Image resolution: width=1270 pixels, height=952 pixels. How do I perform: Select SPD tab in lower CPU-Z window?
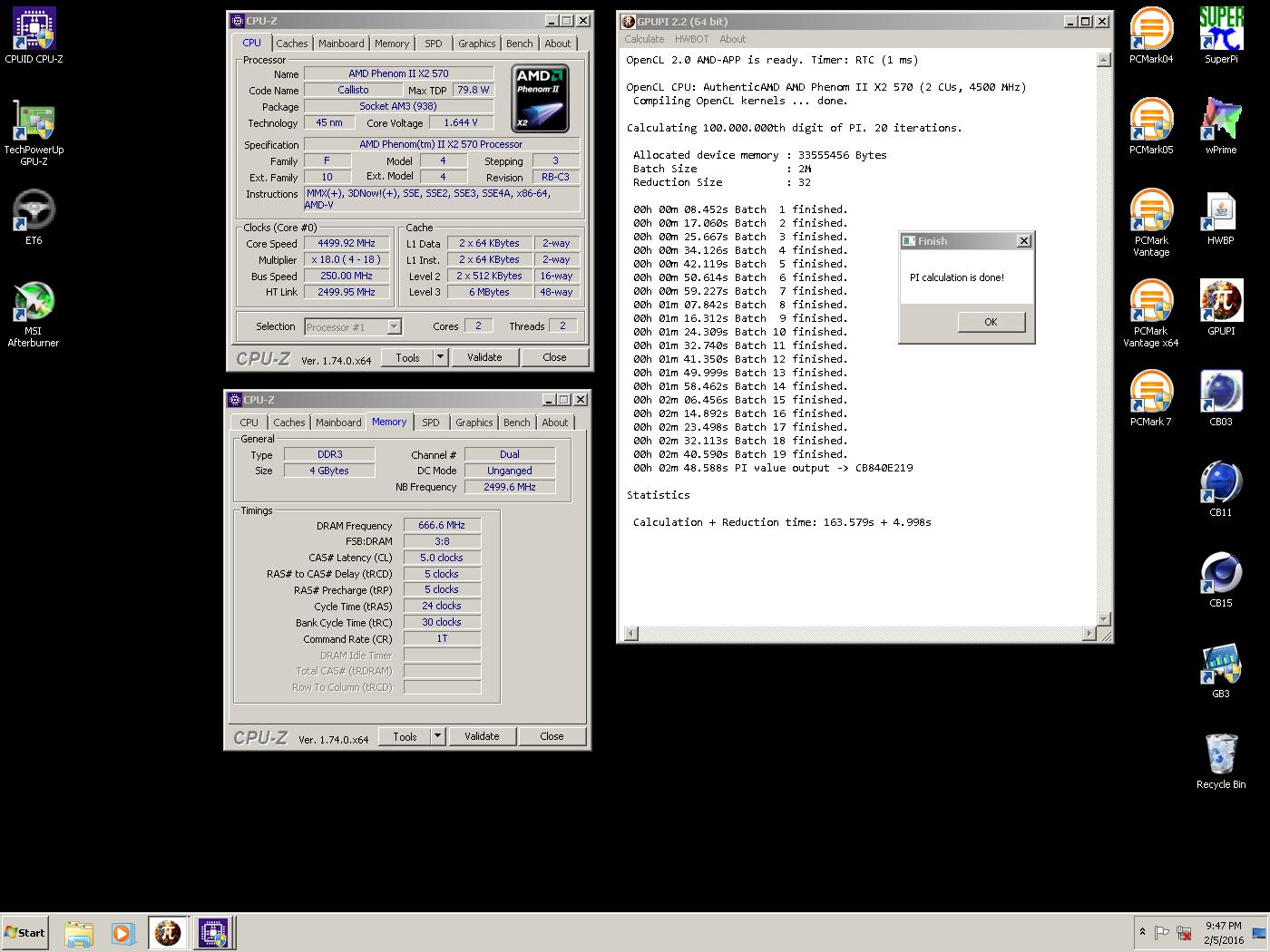(x=431, y=423)
